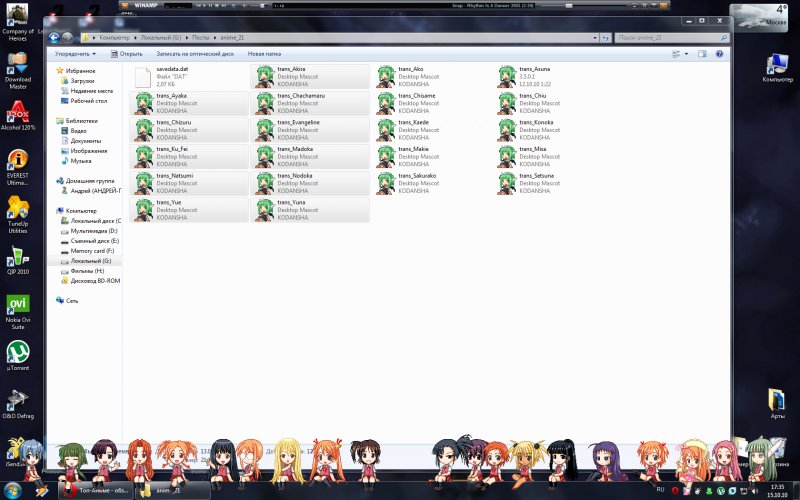Select the trans_Kaede mascot file
The height and width of the screenshot is (500, 800).
(431, 130)
